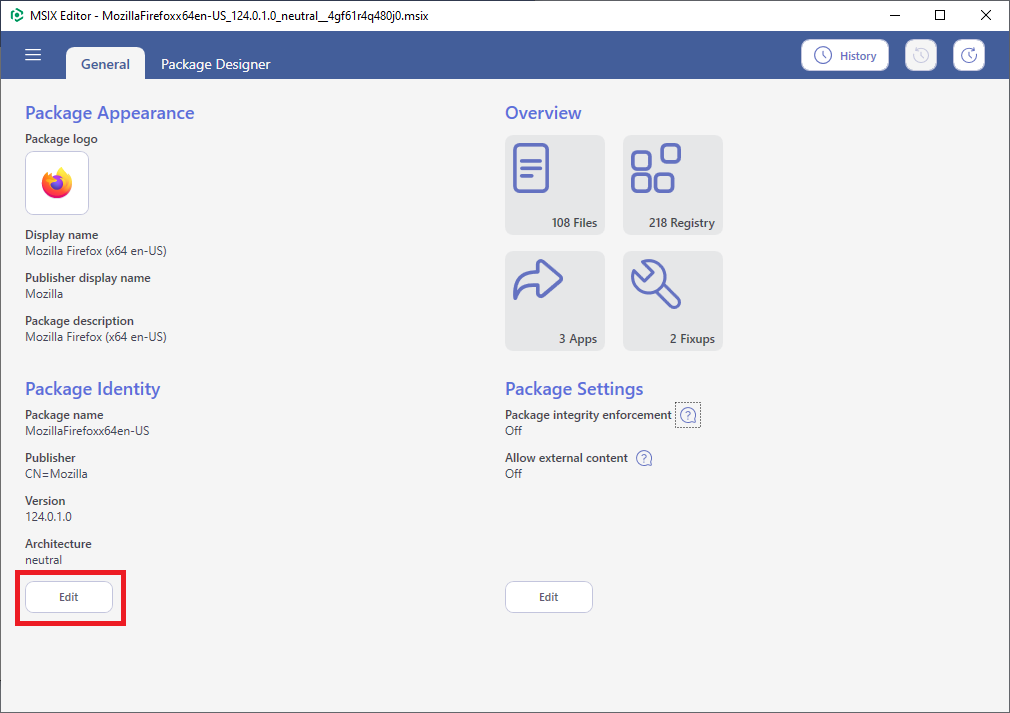Image resolution: width=1010 pixels, height=713 pixels.
Task: Open the 3 Apps overview tile
Action: [555, 301]
